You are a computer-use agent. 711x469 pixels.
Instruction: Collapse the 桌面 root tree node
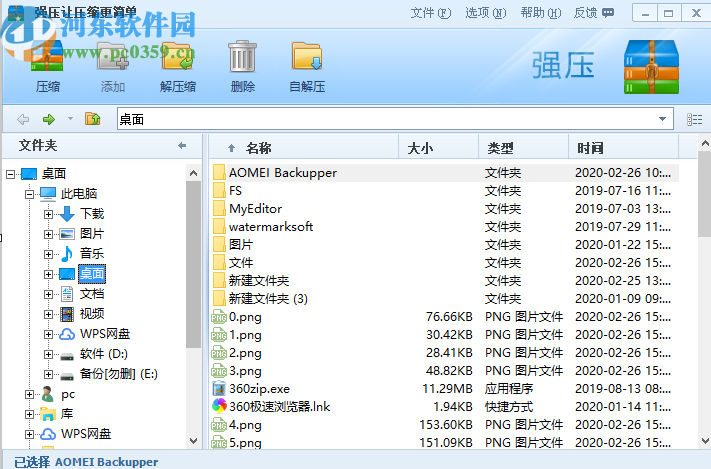tap(10, 174)
